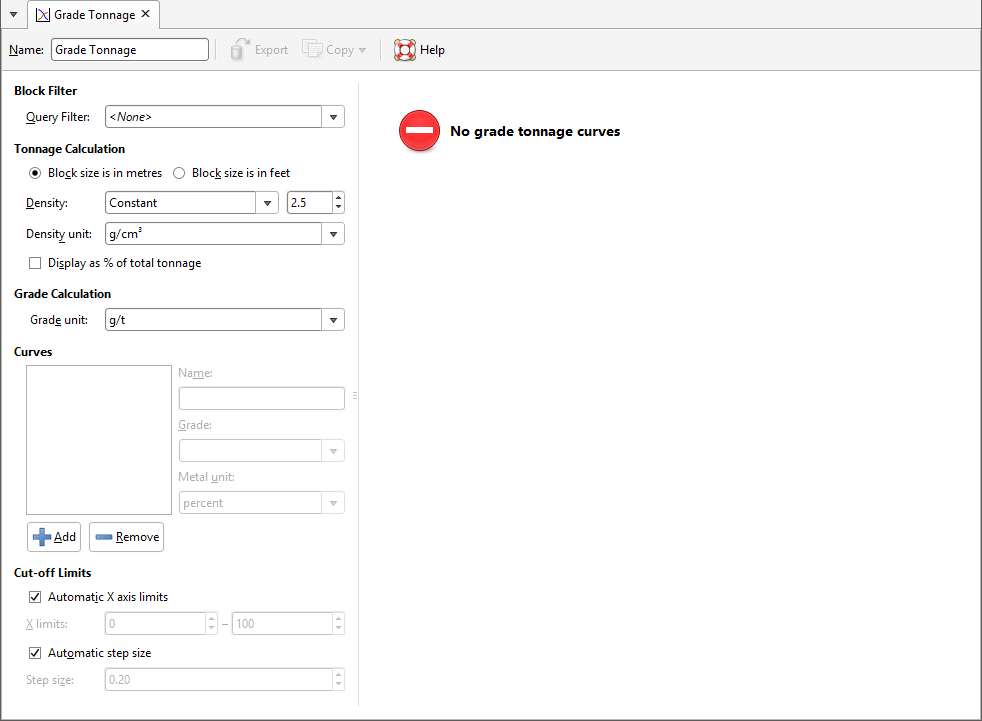
Task: Switch to the Grade Tonnage tab
Action: (94, 15)
